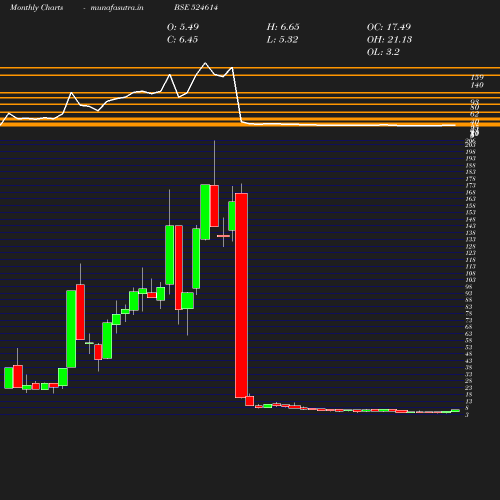Click the '63' price axis label

469,334
